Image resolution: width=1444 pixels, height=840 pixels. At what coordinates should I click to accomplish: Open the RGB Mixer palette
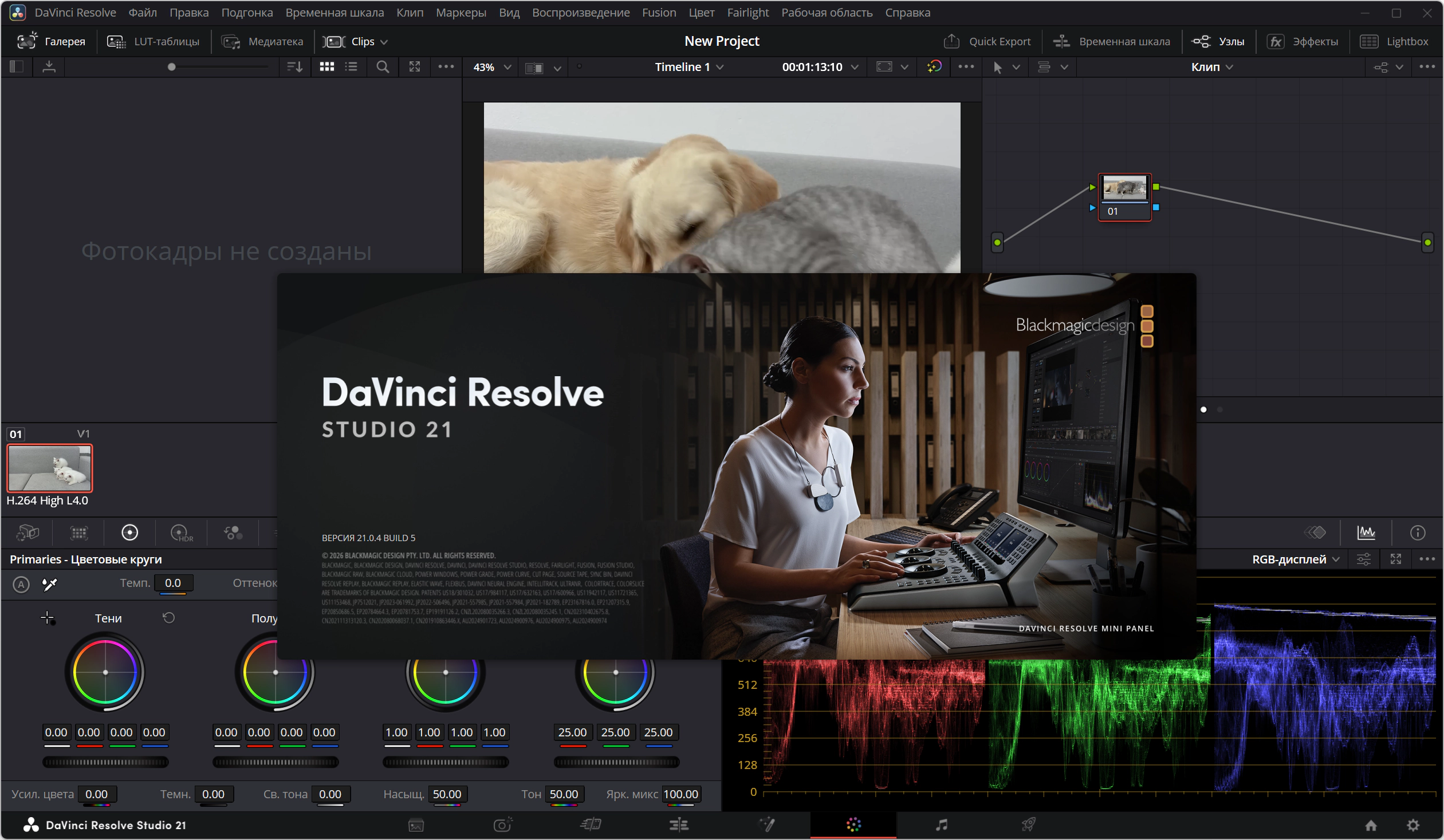click(233, 533)
